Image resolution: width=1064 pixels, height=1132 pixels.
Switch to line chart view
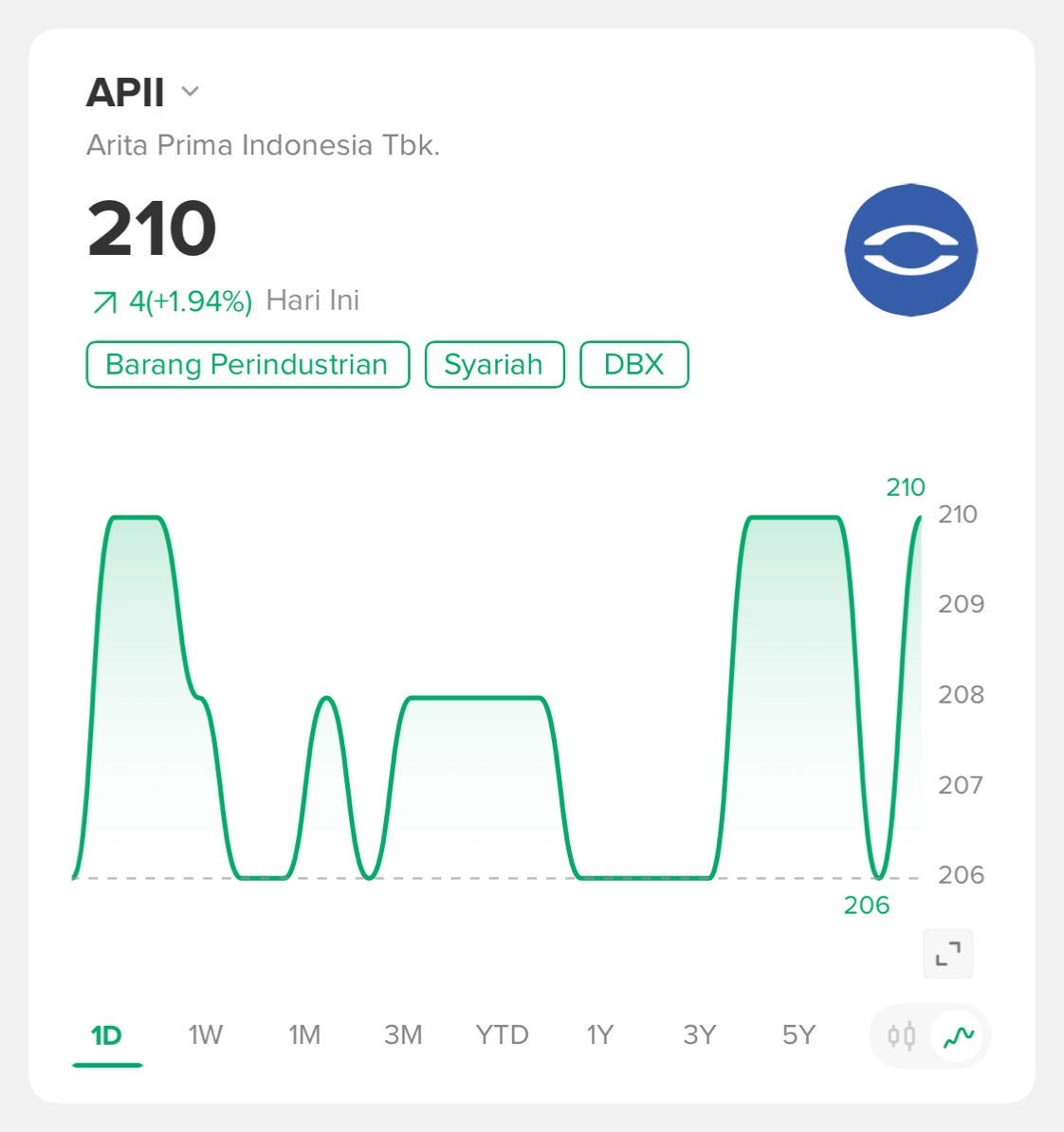[959, 1035]
